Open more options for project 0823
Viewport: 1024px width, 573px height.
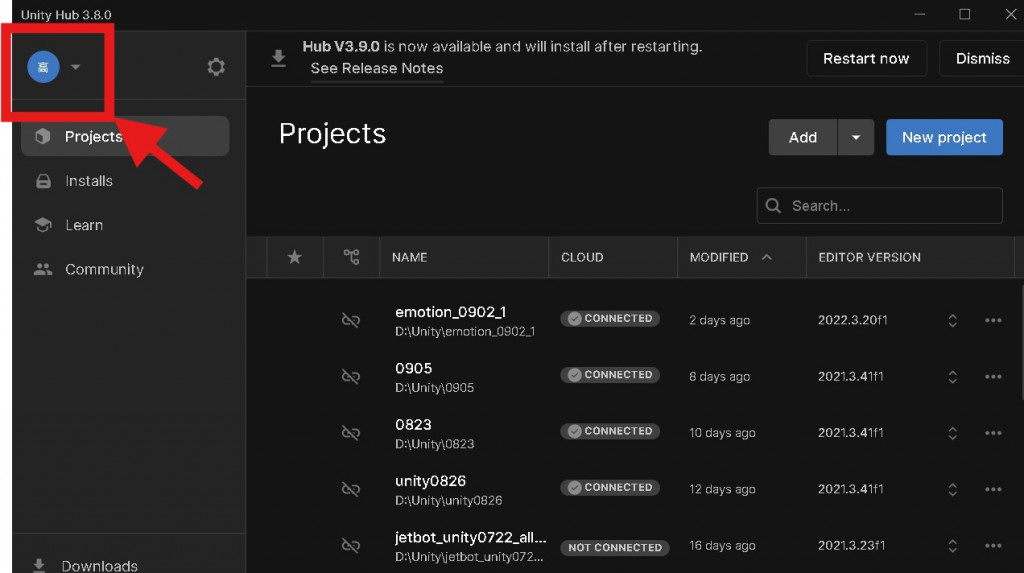(x=993, y=433)
